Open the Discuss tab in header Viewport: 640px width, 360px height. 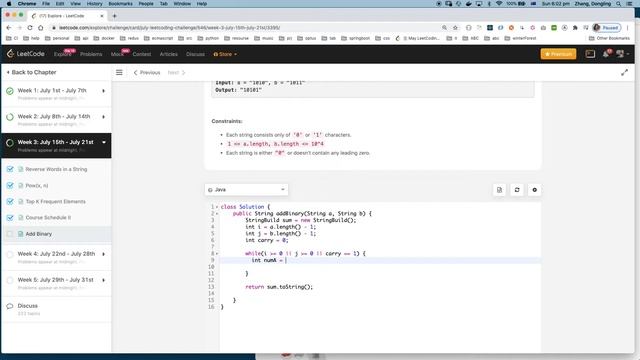point(195,54)
